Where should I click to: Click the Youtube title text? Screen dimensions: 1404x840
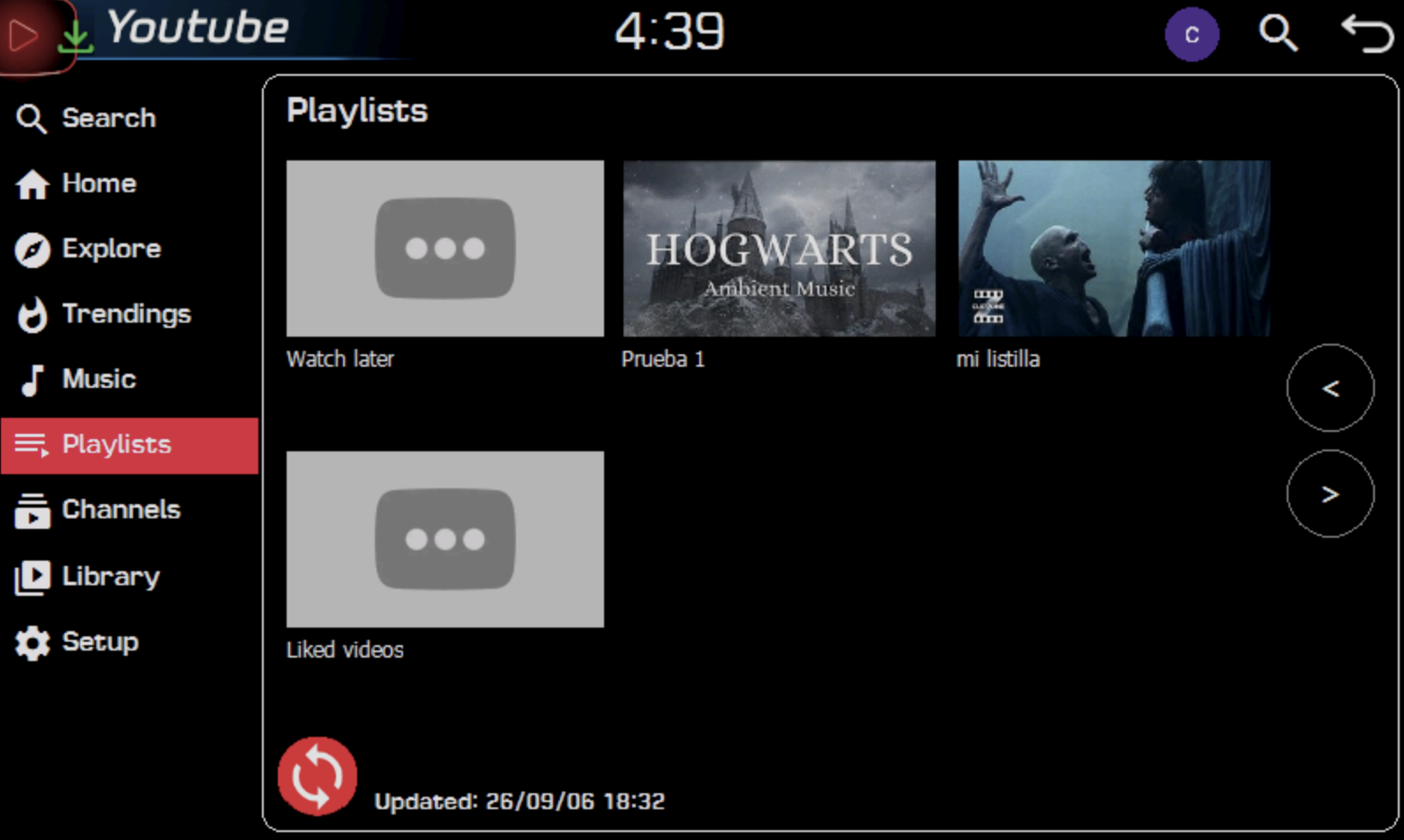(x=198, y=27)
